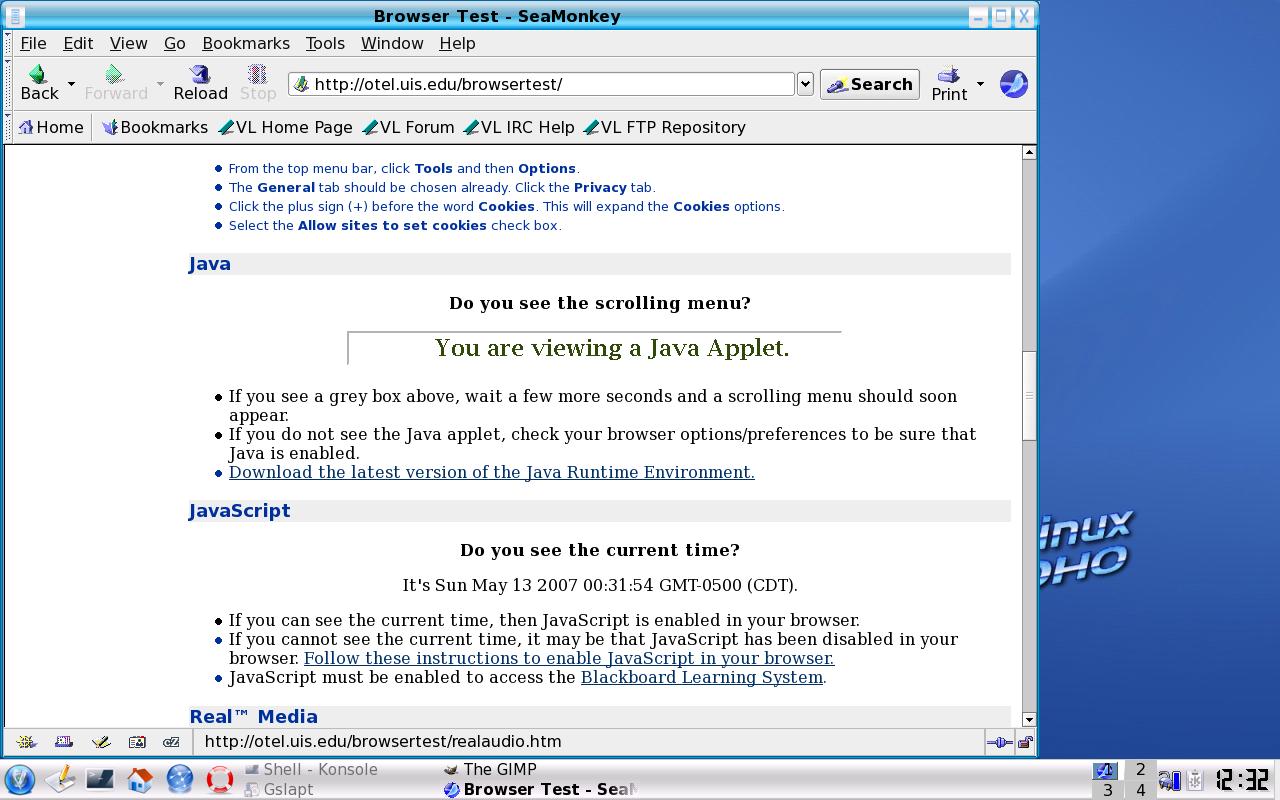This screenshot has width=1280, height=800.
Task: Open the Back button history dropdown arrow
Action: (71, 84)
